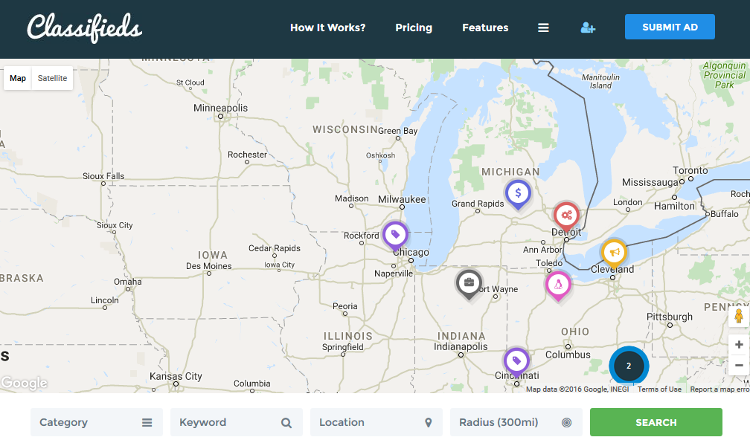Open the Radius (300mi) selector
750x440 pixels.
pyautogui.click(x=516, y=422)
